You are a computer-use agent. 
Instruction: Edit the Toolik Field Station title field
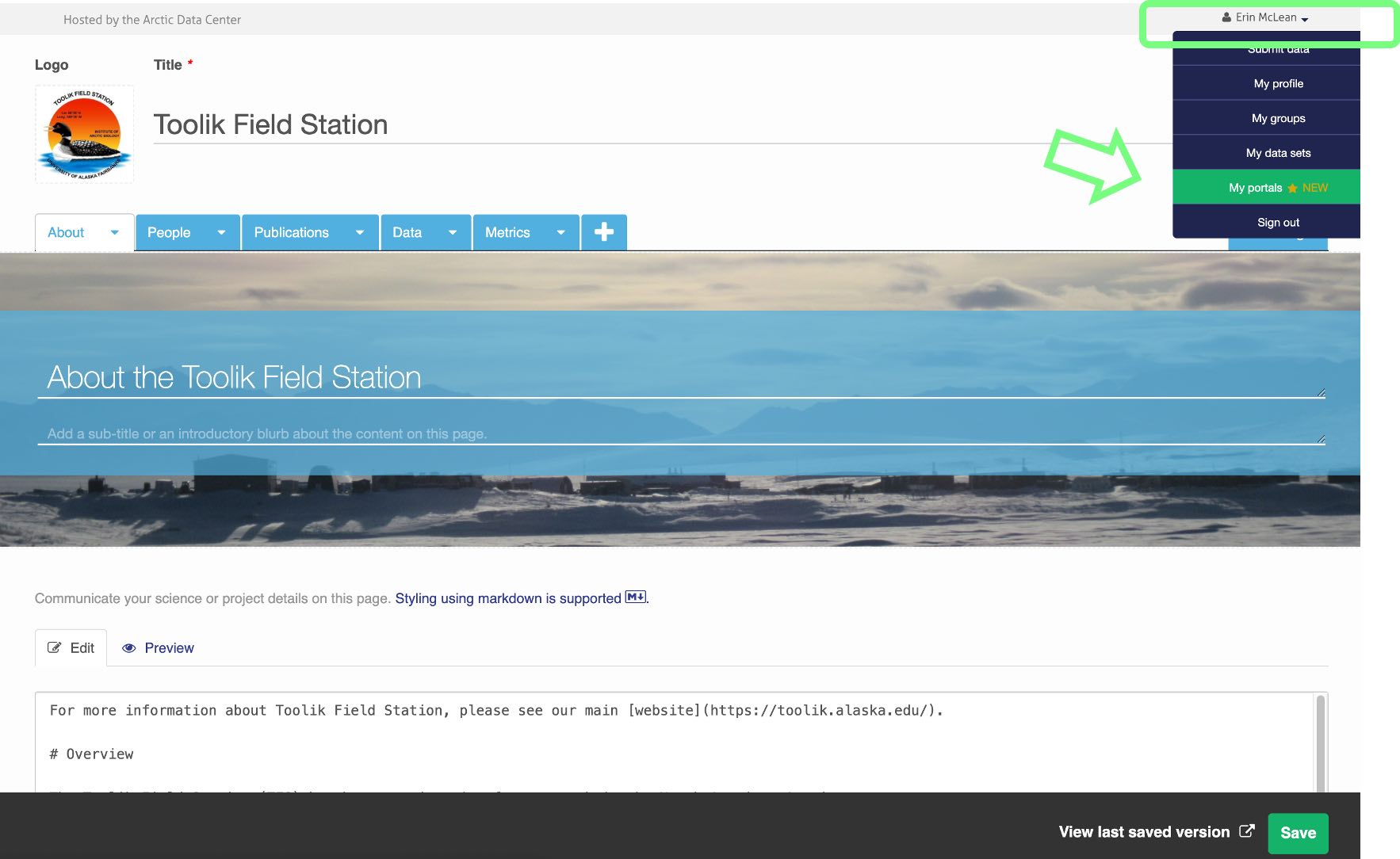(x=662, y=124)
